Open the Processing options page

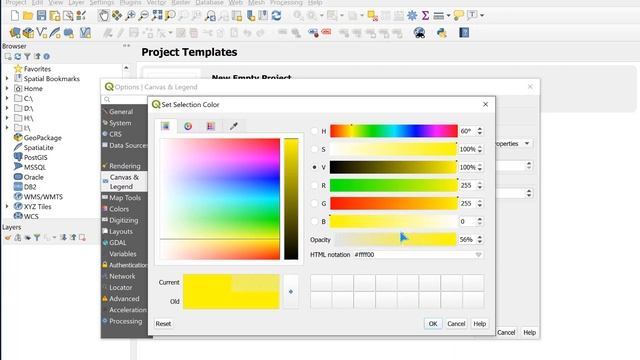tap(124, 321)
